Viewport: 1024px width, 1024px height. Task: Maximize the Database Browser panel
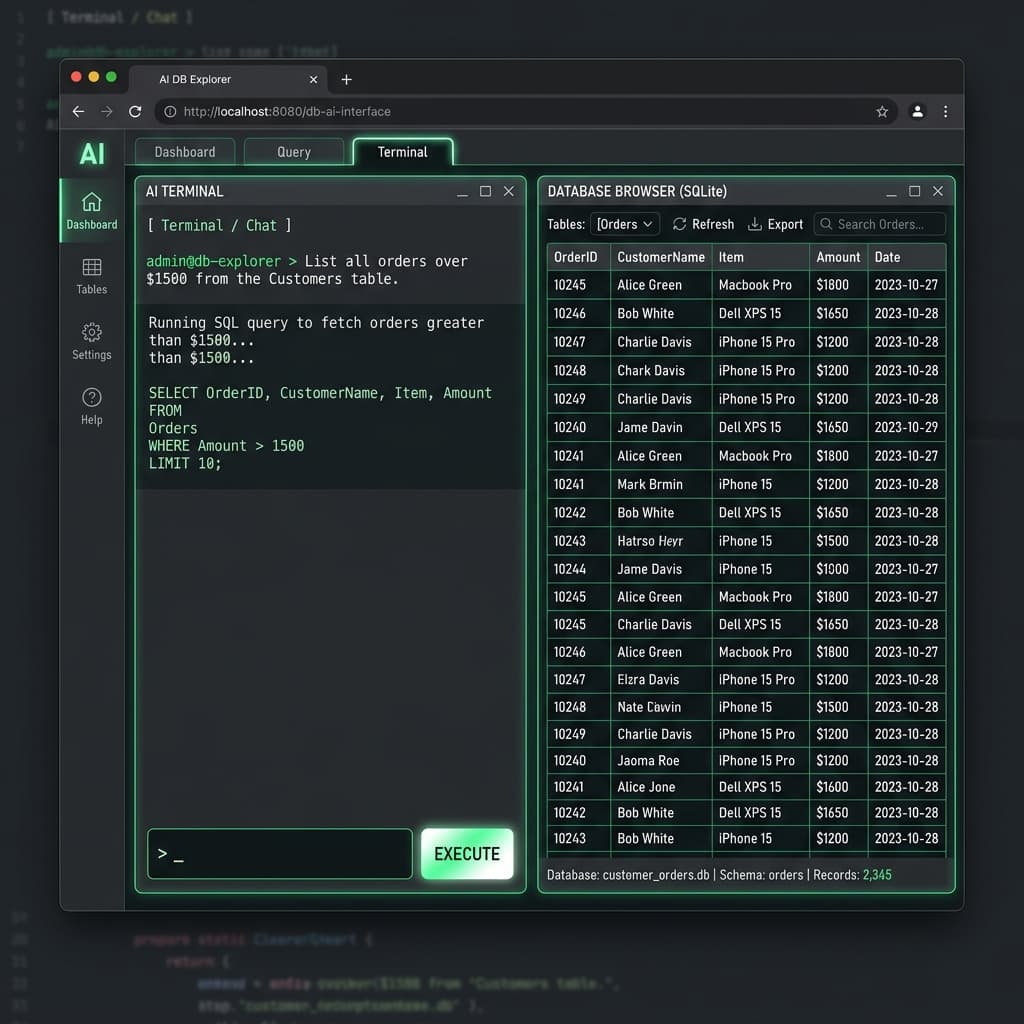point(914,191)
